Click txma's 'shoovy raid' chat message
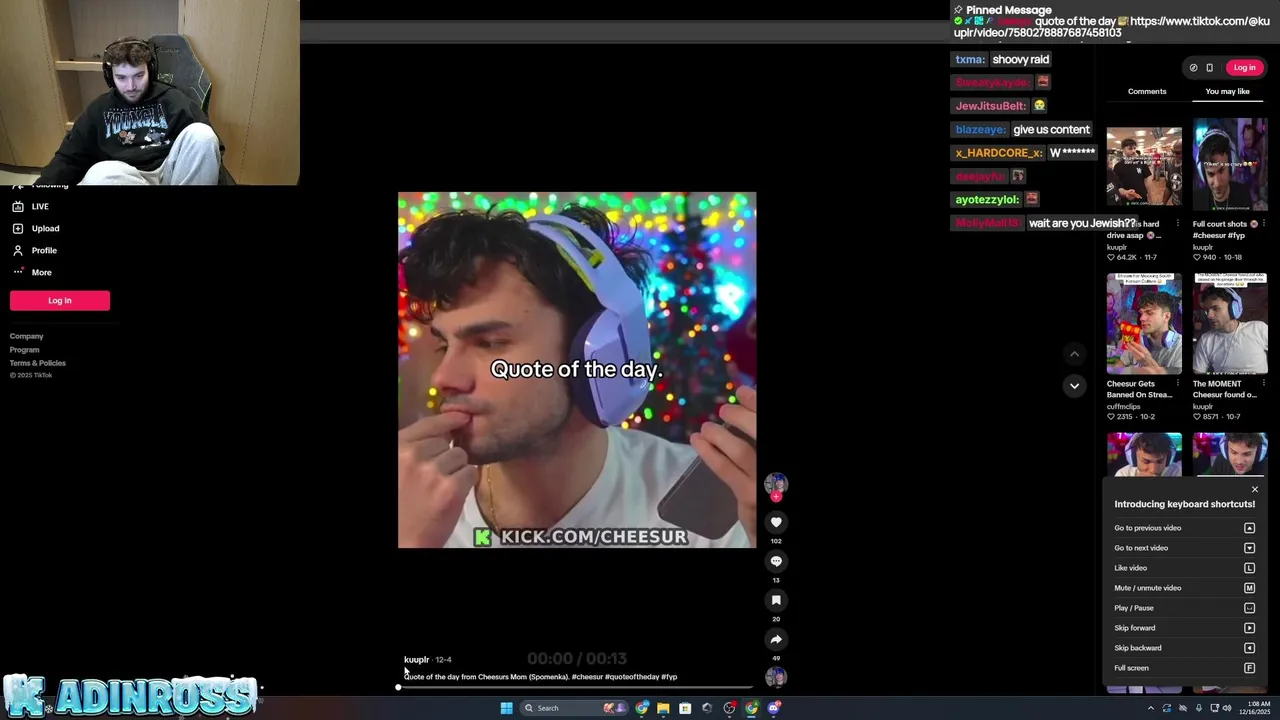The height and width of the screenshot is (720, 1280). pos(1020,60)
